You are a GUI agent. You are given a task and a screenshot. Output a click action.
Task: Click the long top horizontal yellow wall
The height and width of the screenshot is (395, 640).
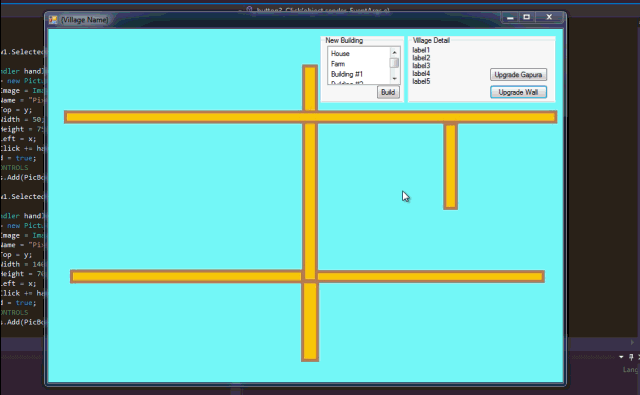click(311, 117)
